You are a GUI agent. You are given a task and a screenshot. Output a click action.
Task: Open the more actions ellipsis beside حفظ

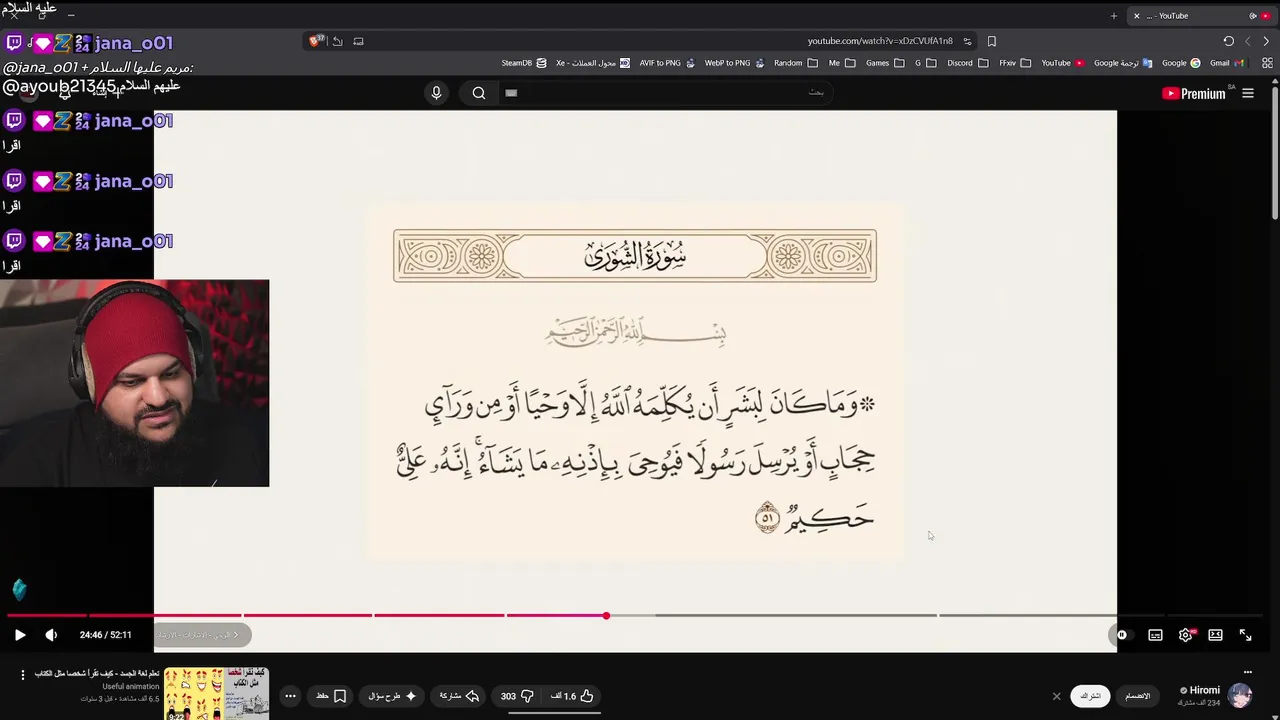pyautogui.click(x=290, y=696)
